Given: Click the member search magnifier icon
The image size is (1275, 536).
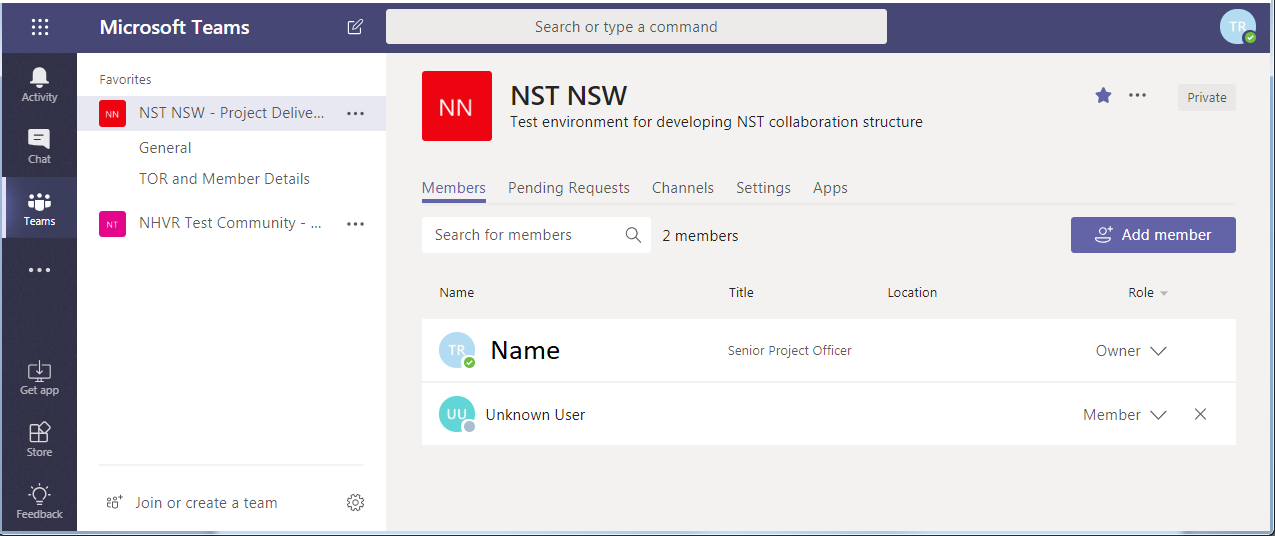Looking at the screenshot, I should tap(633, 235).
